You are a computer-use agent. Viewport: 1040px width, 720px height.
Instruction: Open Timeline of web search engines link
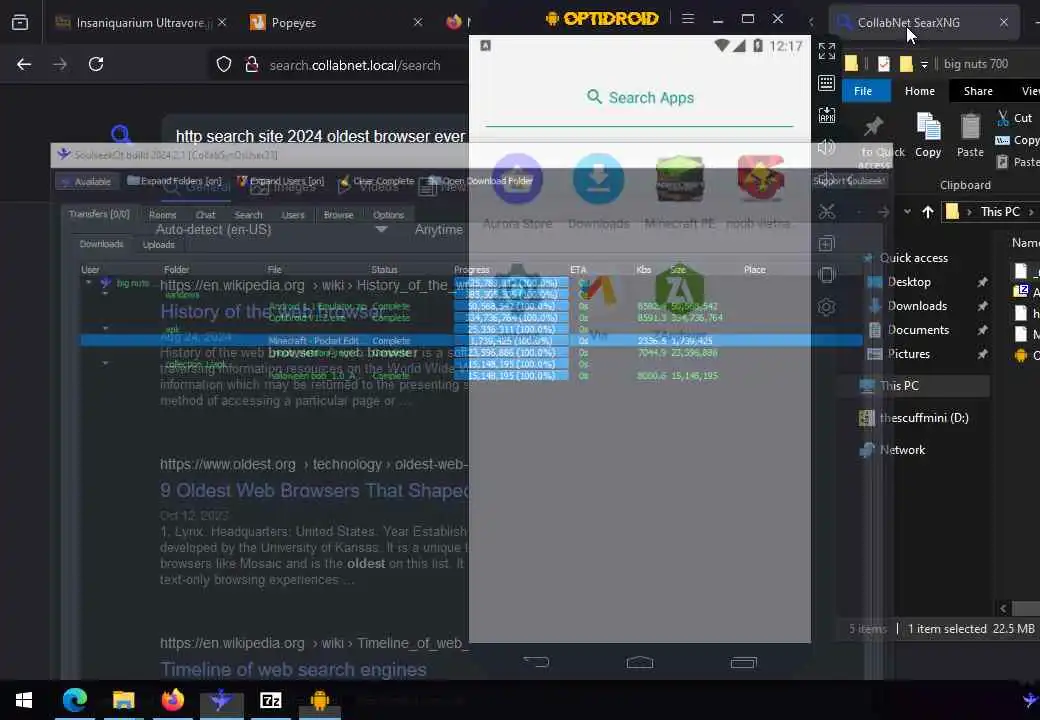pos(293,670)
